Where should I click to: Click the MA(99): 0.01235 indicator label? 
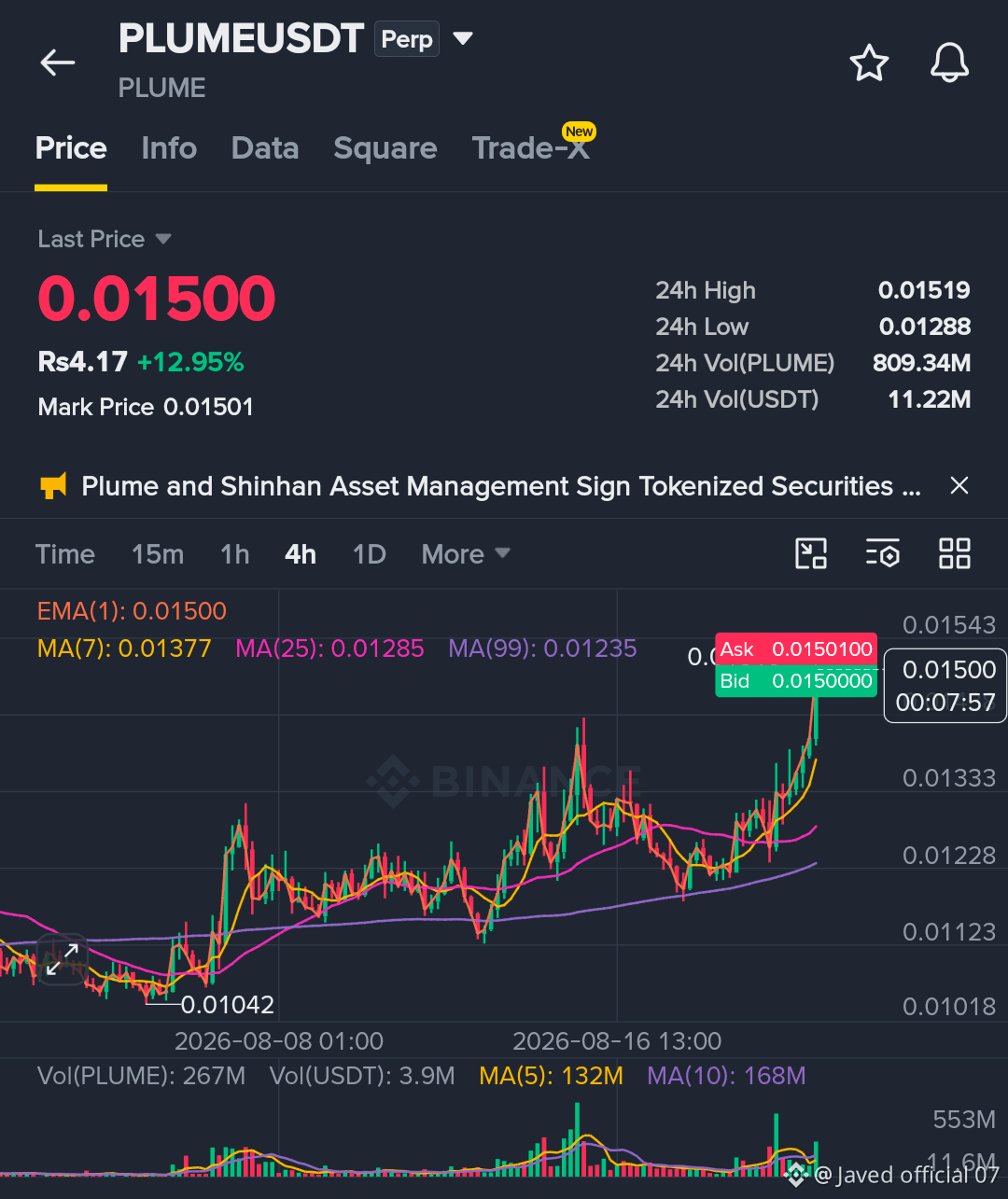pos(542,648)
